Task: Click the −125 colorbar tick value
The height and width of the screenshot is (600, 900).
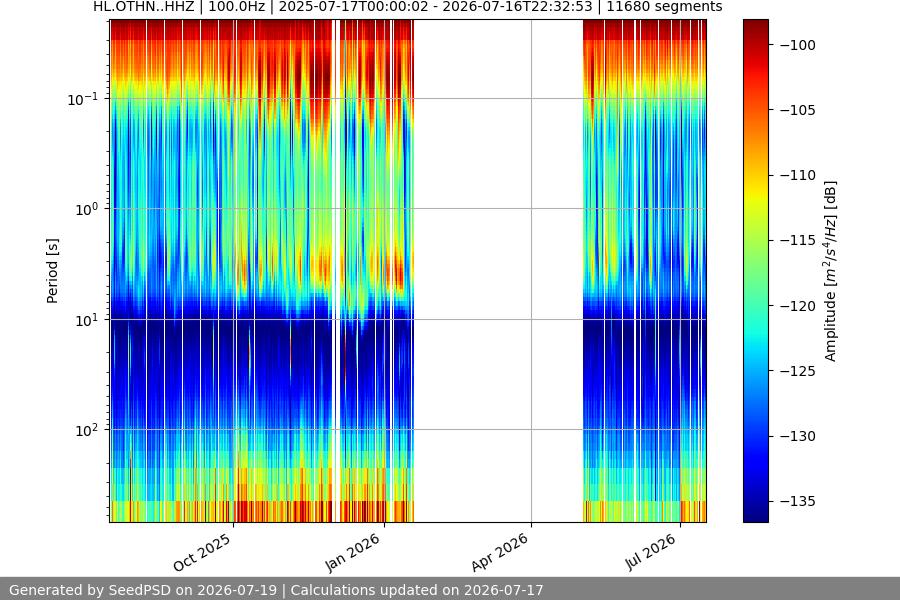Action: click(797, 371)
